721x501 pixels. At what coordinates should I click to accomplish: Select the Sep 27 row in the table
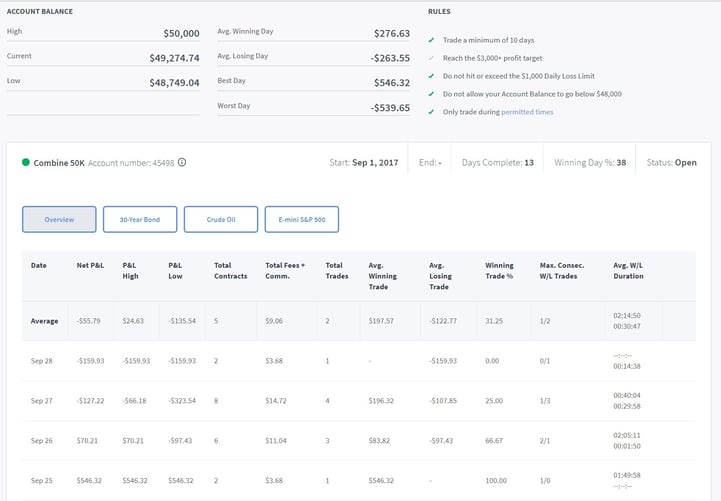(x=40, y=400)
